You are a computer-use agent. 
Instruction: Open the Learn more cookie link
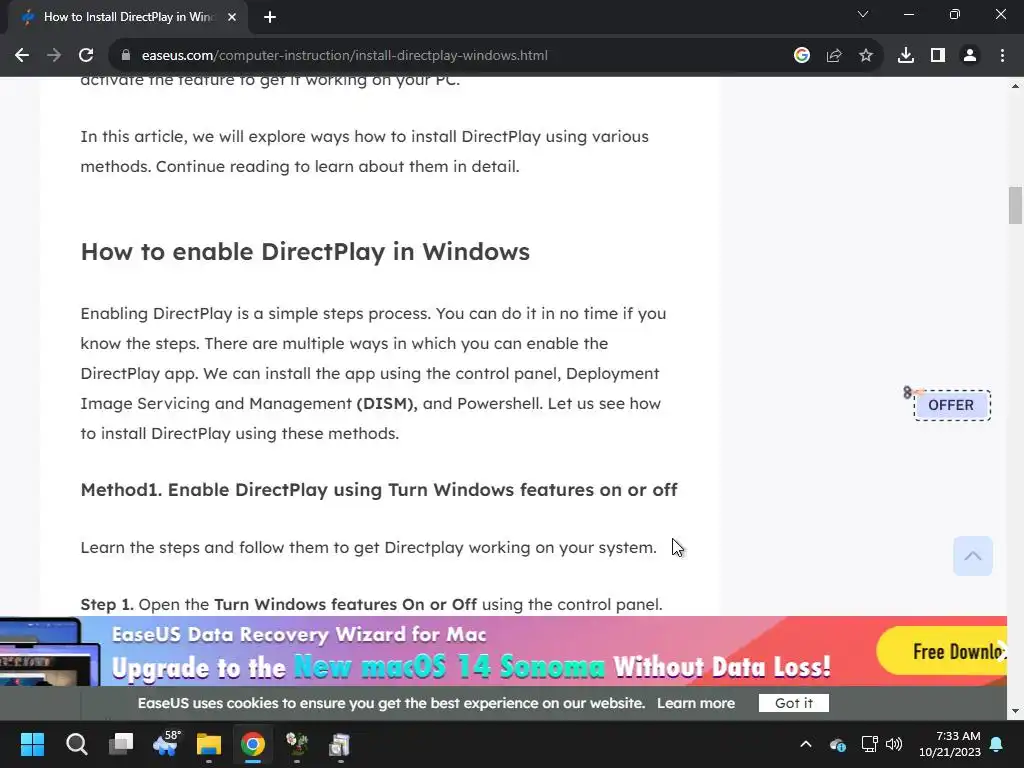[x=696, y=703]
